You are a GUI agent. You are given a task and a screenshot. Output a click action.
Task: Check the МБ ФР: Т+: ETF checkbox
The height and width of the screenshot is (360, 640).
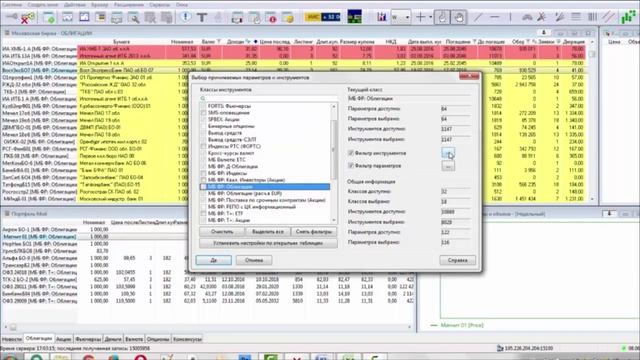tap(203, 213)
